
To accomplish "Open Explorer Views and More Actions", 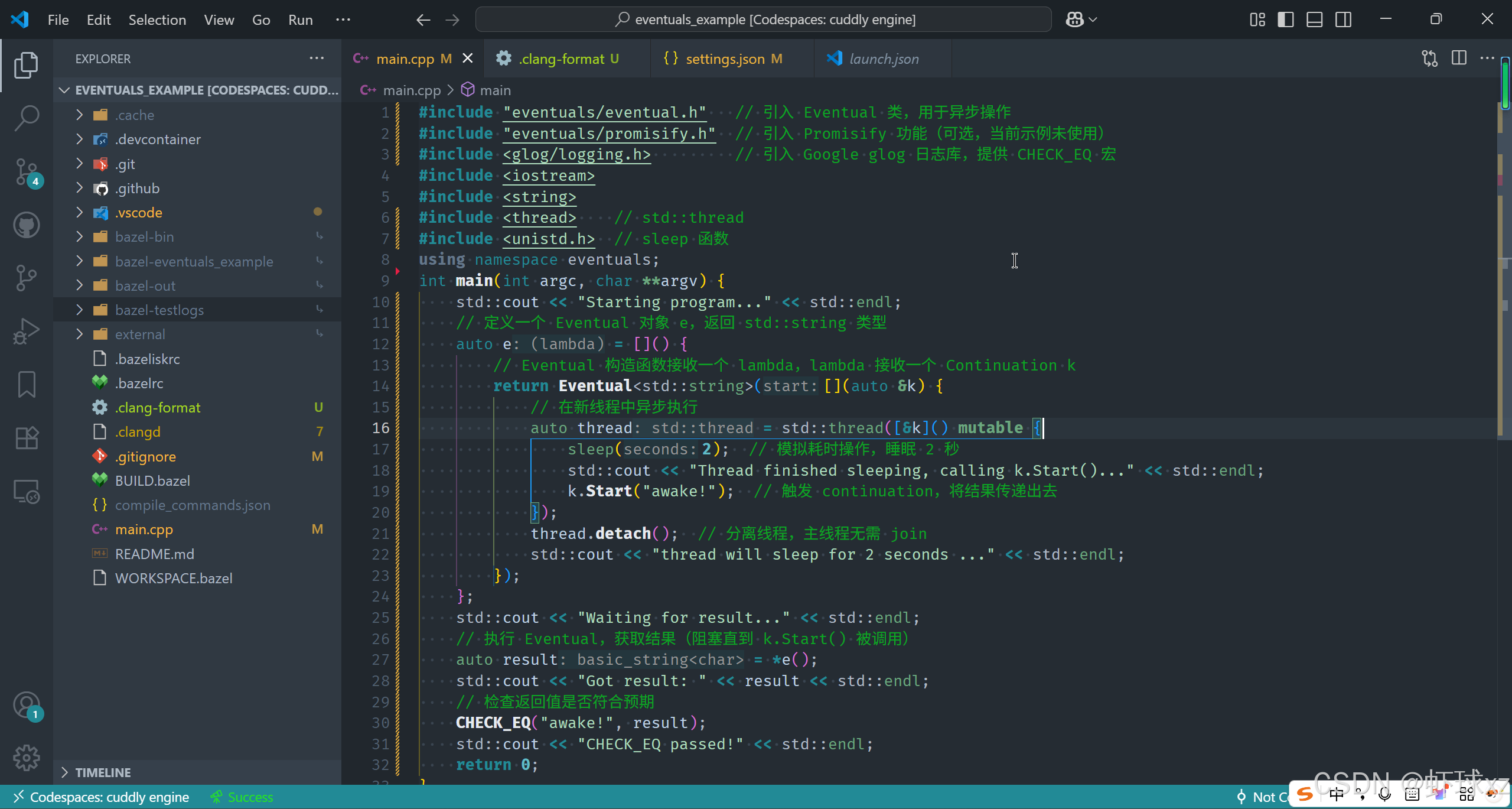I will pos(317,59).
